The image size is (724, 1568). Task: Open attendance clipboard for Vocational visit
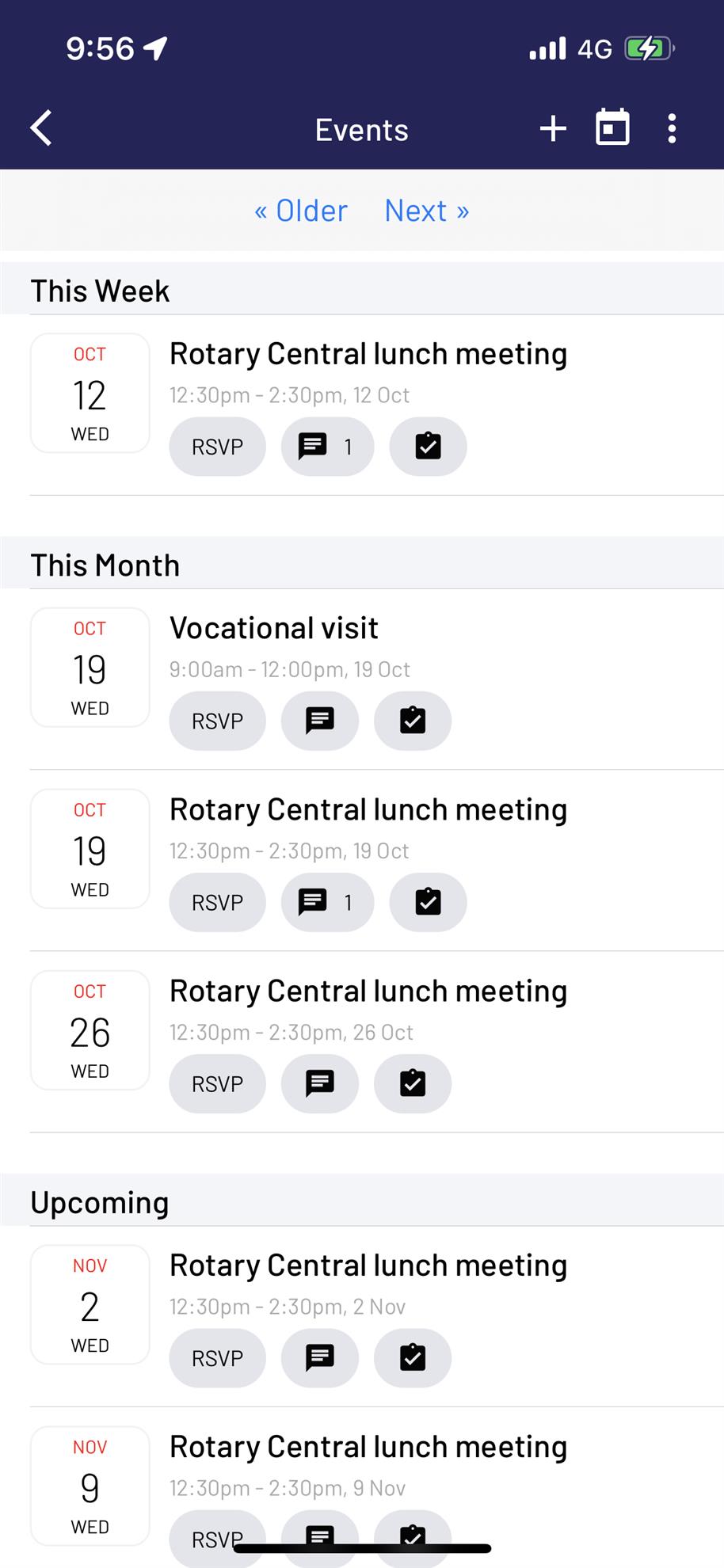[x=413, y=721]
